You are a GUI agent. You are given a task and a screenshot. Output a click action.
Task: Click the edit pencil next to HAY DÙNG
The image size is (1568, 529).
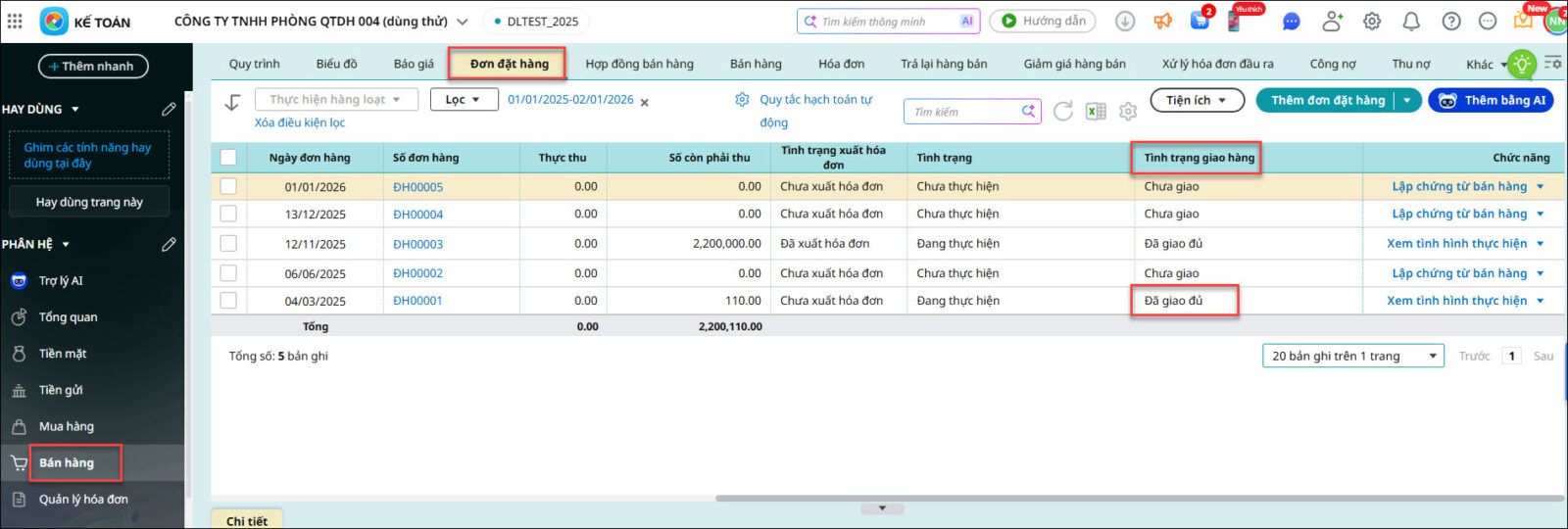coord(169,109)
